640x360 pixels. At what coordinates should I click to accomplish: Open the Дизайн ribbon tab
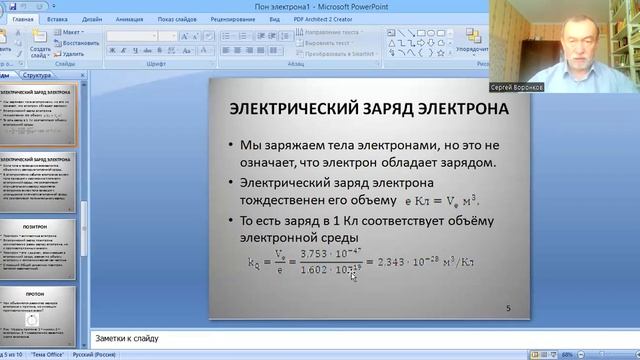pos(92,19)
